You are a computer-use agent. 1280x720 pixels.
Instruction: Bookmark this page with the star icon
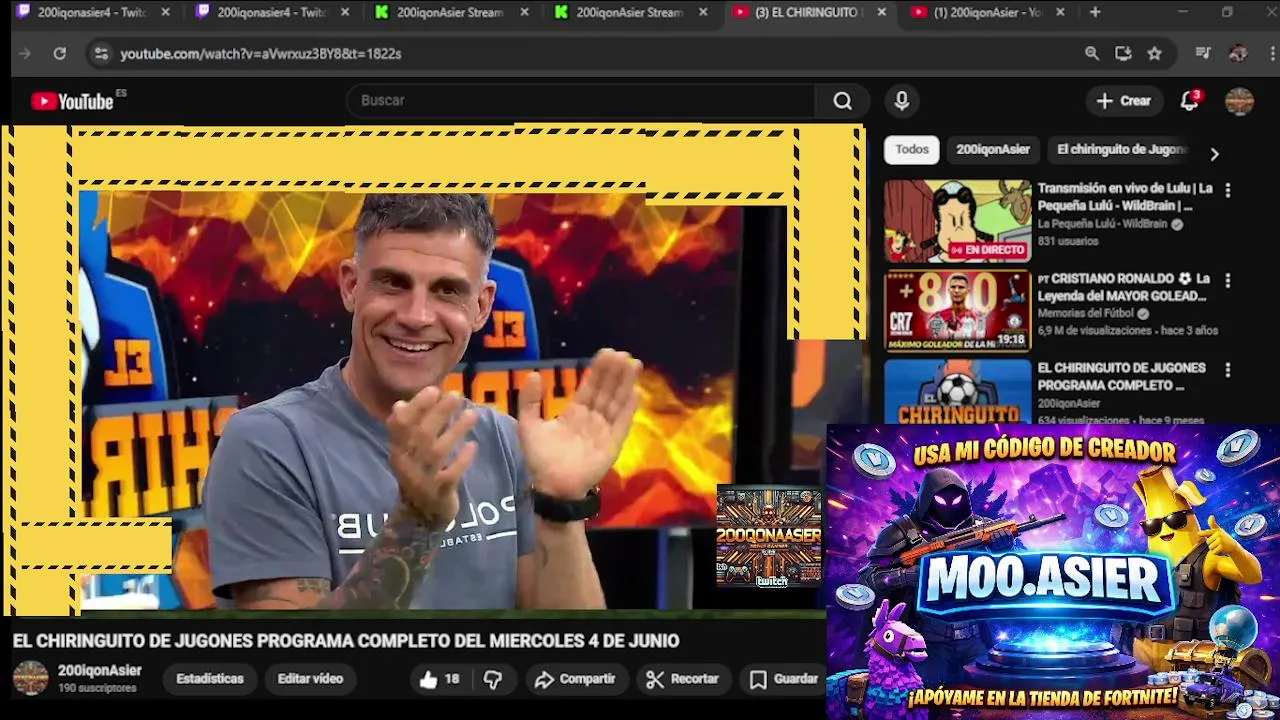[x=1155, y=54]
